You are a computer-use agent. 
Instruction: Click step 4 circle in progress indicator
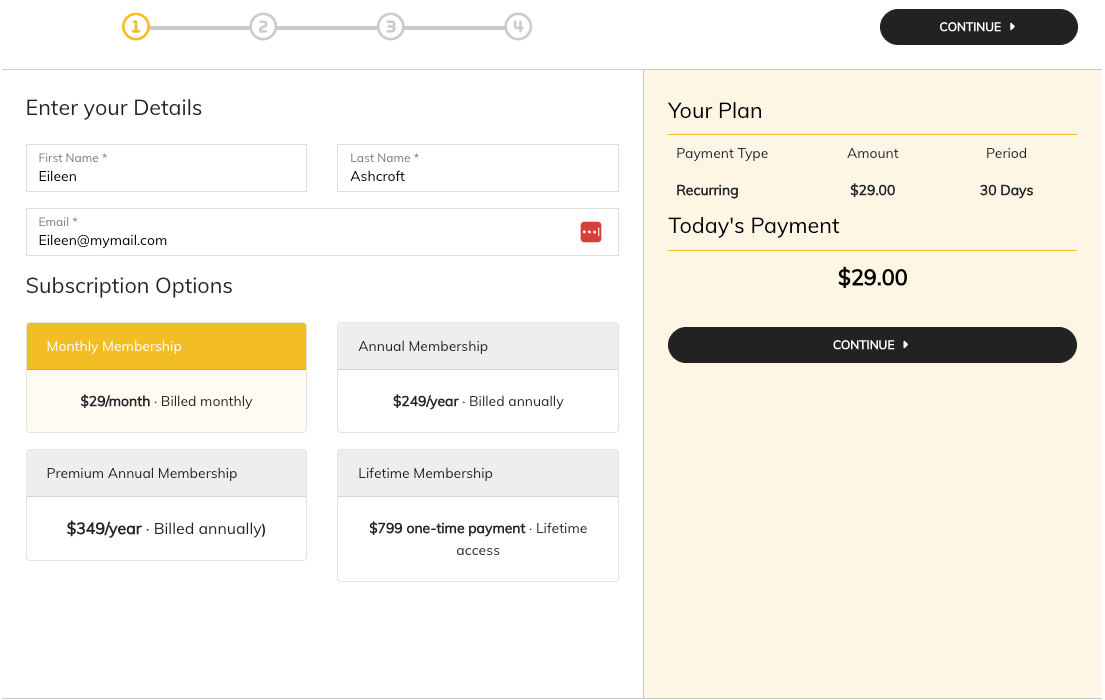[518, 27]
